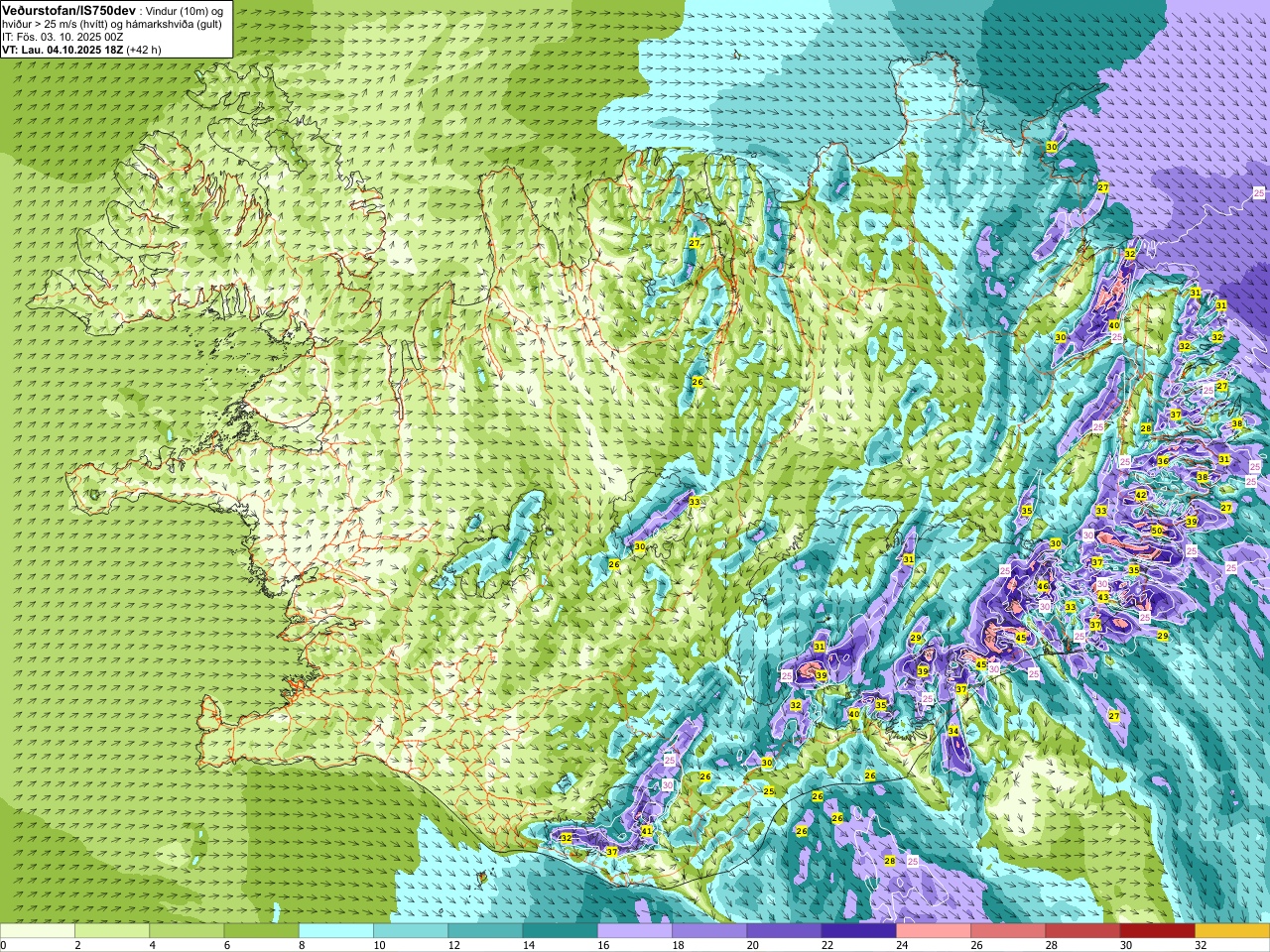
Task: Click the legend scale tick label 4
Action: click(x=153, y=946)
